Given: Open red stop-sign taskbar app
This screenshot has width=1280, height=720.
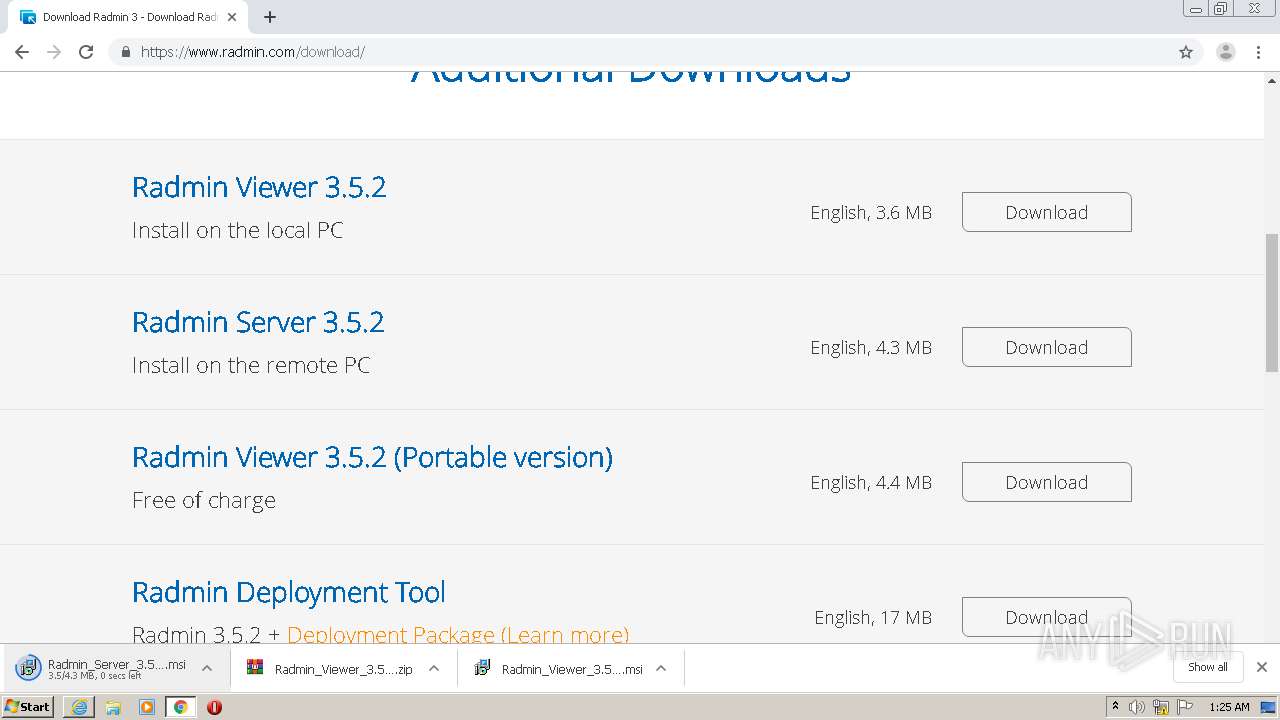Looking at the screenshot, I should tap(214, 707).
